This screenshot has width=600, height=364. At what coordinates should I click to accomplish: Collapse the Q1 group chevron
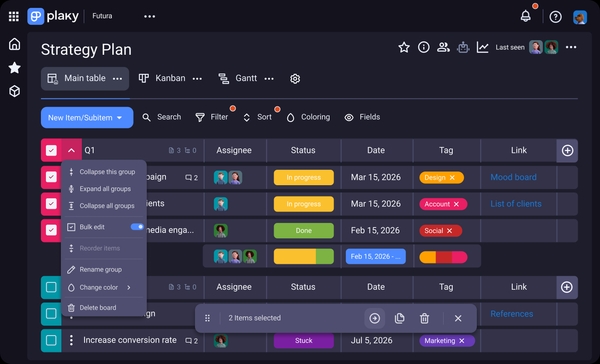72,150
